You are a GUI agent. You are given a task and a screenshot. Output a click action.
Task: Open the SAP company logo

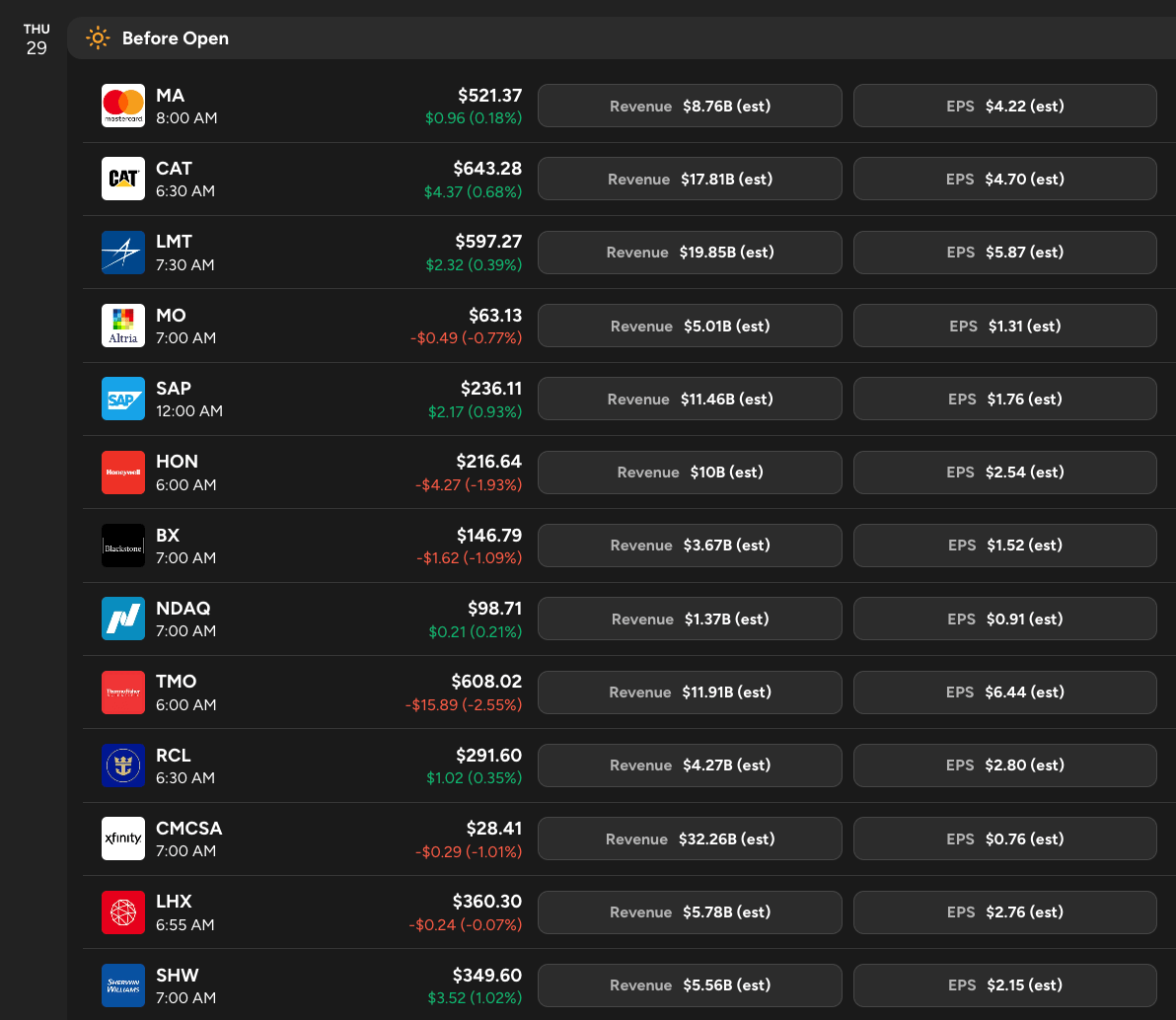tap(123, 399)
